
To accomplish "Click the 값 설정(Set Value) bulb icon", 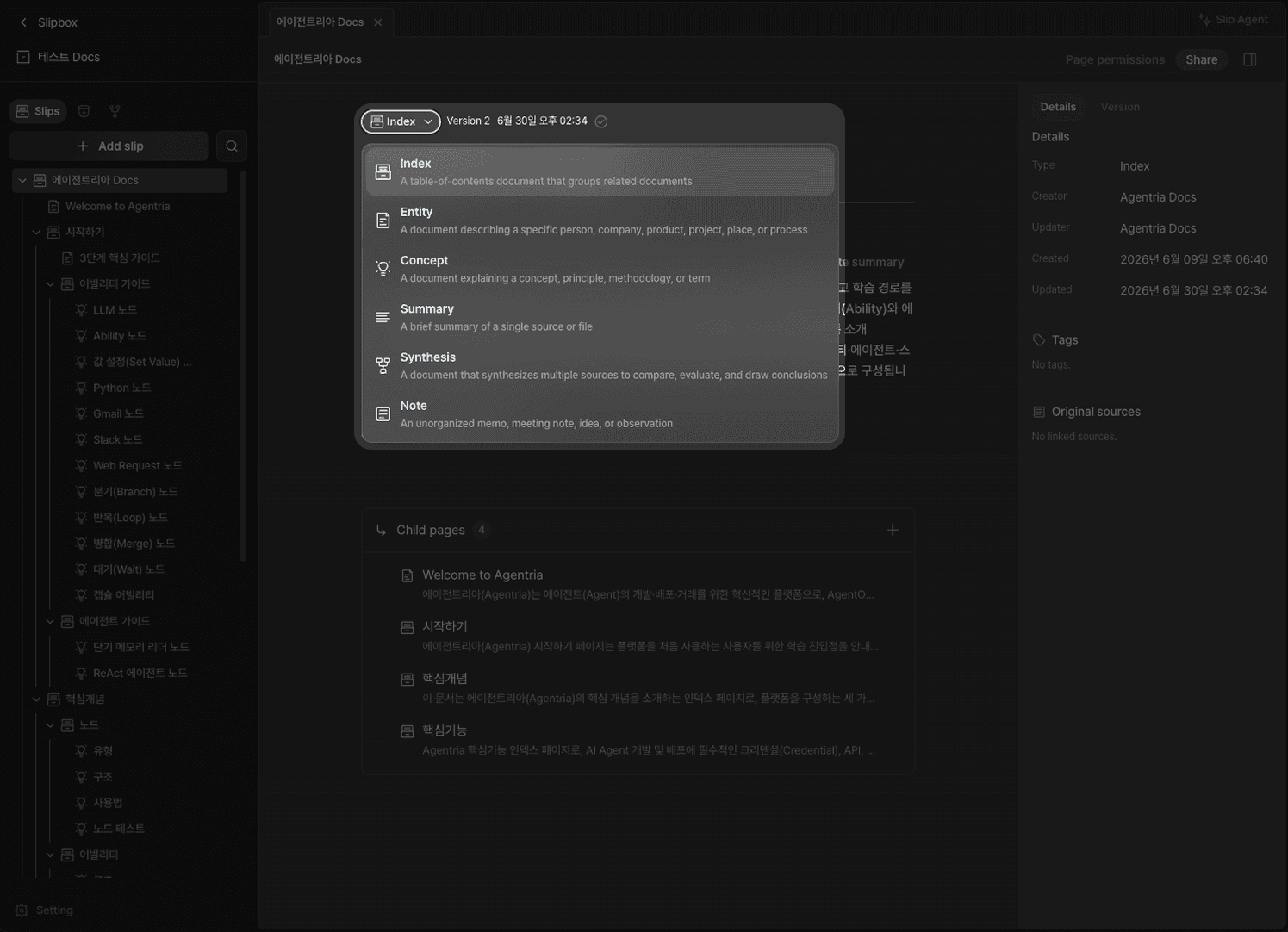I will pos(81,362).
